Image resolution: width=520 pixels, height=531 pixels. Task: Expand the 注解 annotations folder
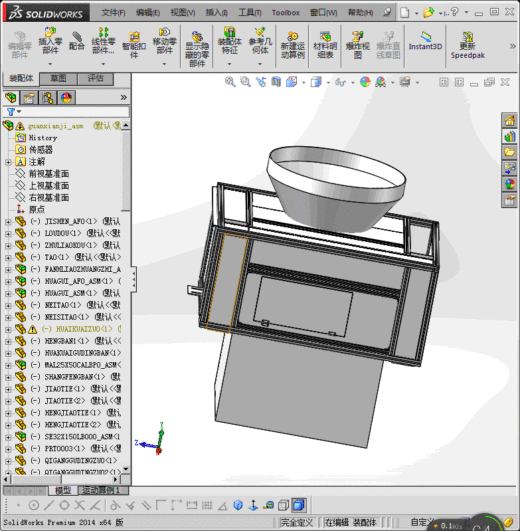[x=8, y=162]
